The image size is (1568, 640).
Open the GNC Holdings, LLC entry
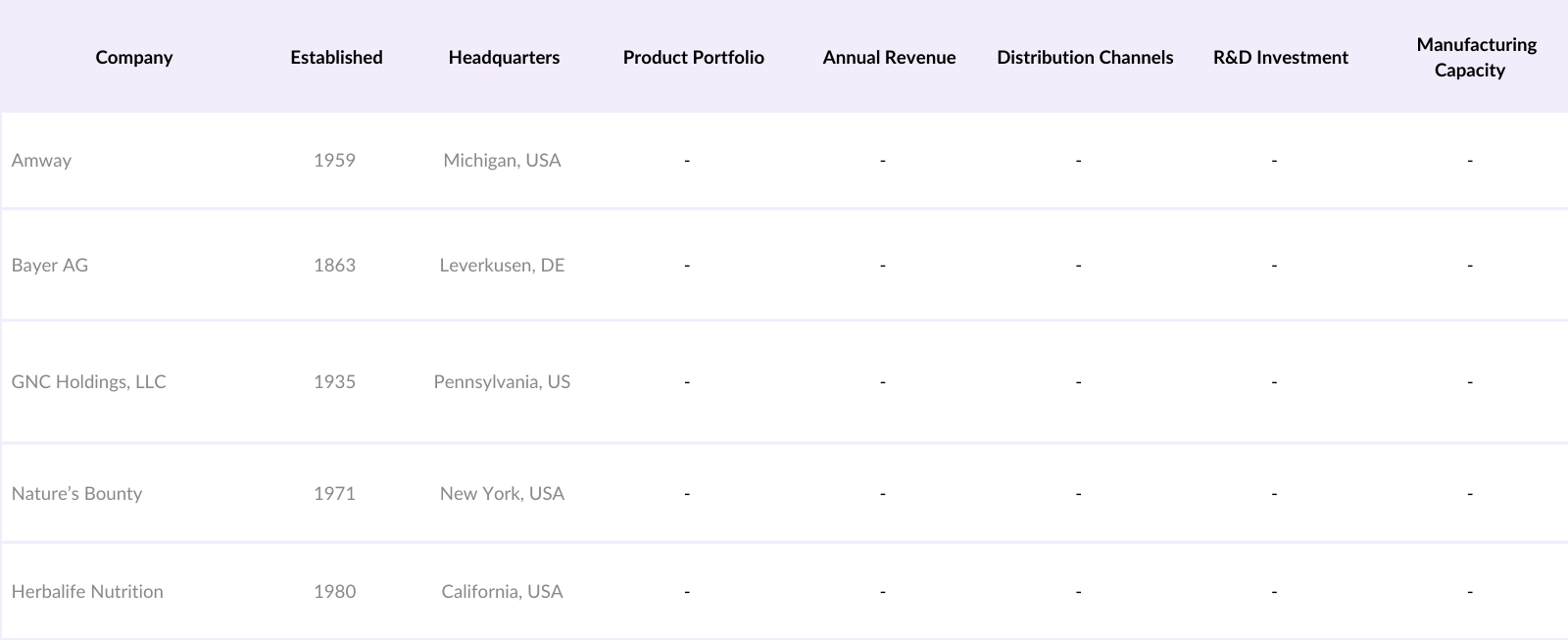tap(89, 381)
